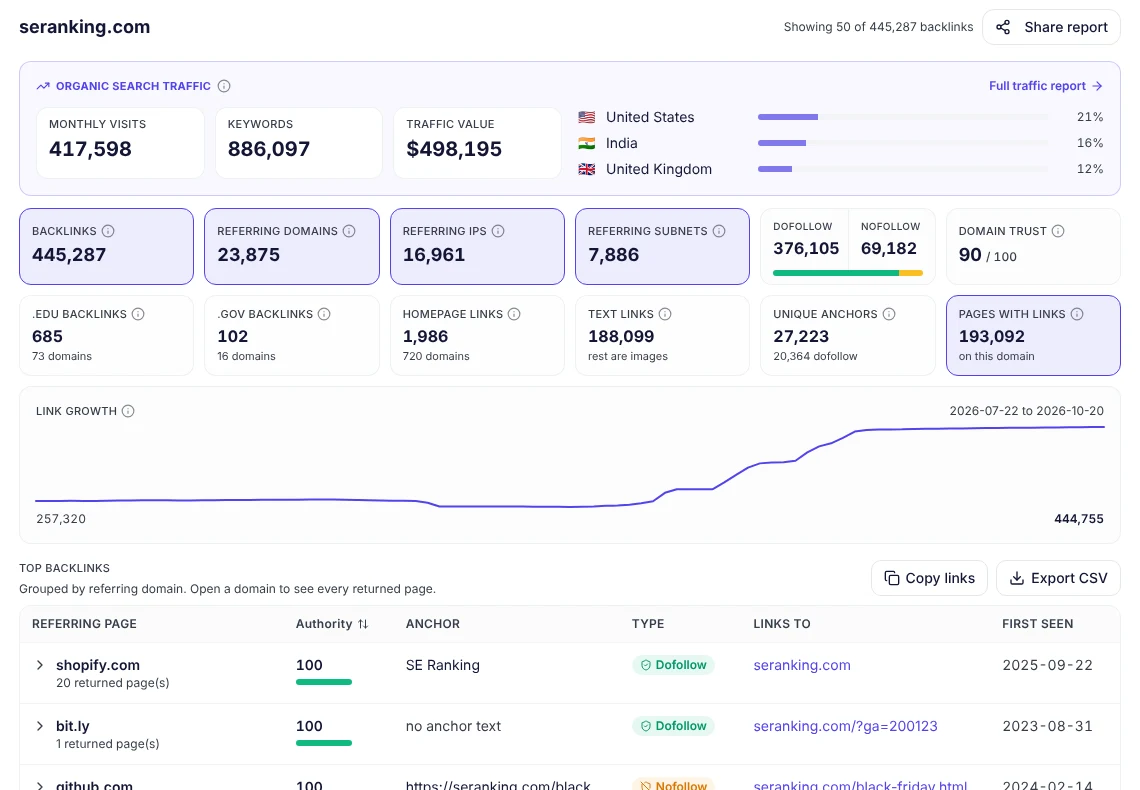Viewport: 1140px width, 790px height.
Task: Click the Share report button
Action: (1051, 28)
